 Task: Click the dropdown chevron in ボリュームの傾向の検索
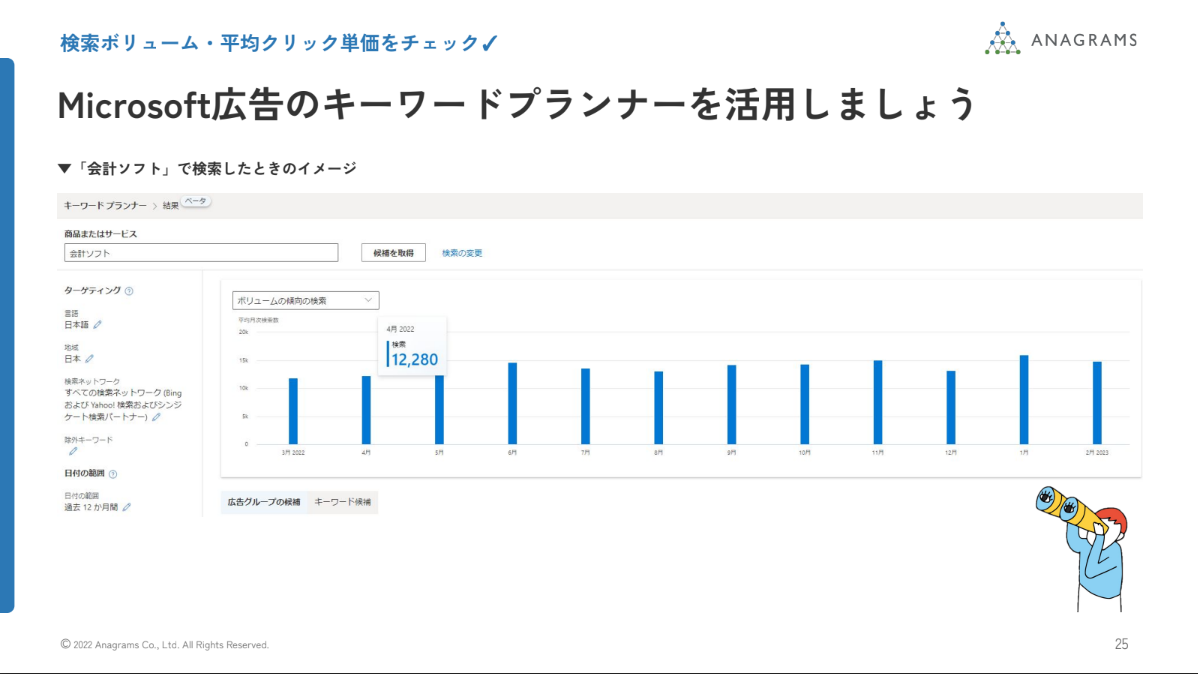click(x=368, y=300)
